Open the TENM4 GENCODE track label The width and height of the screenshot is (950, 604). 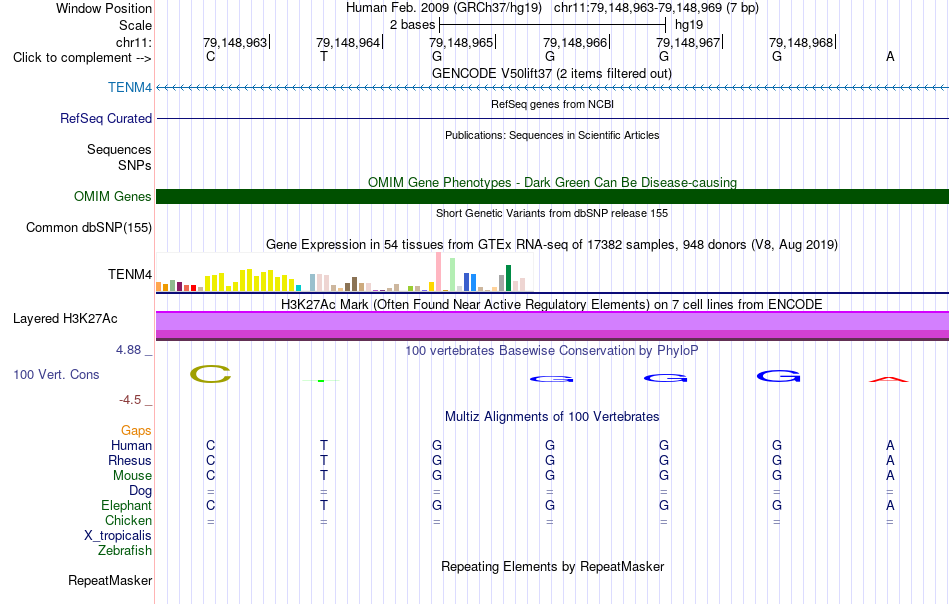click(130, 88)
